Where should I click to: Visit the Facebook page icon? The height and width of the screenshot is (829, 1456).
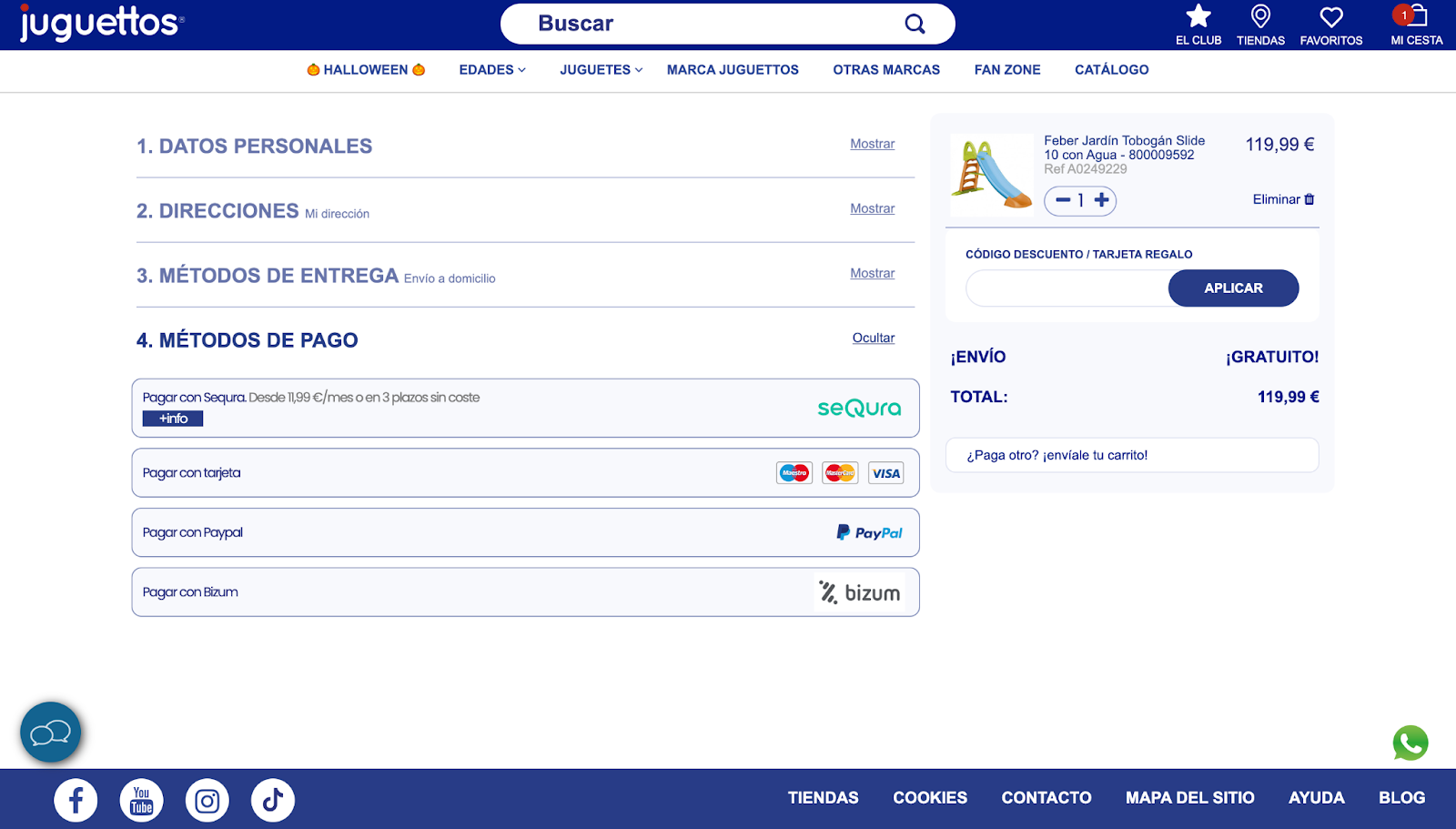tap(76, 801)
